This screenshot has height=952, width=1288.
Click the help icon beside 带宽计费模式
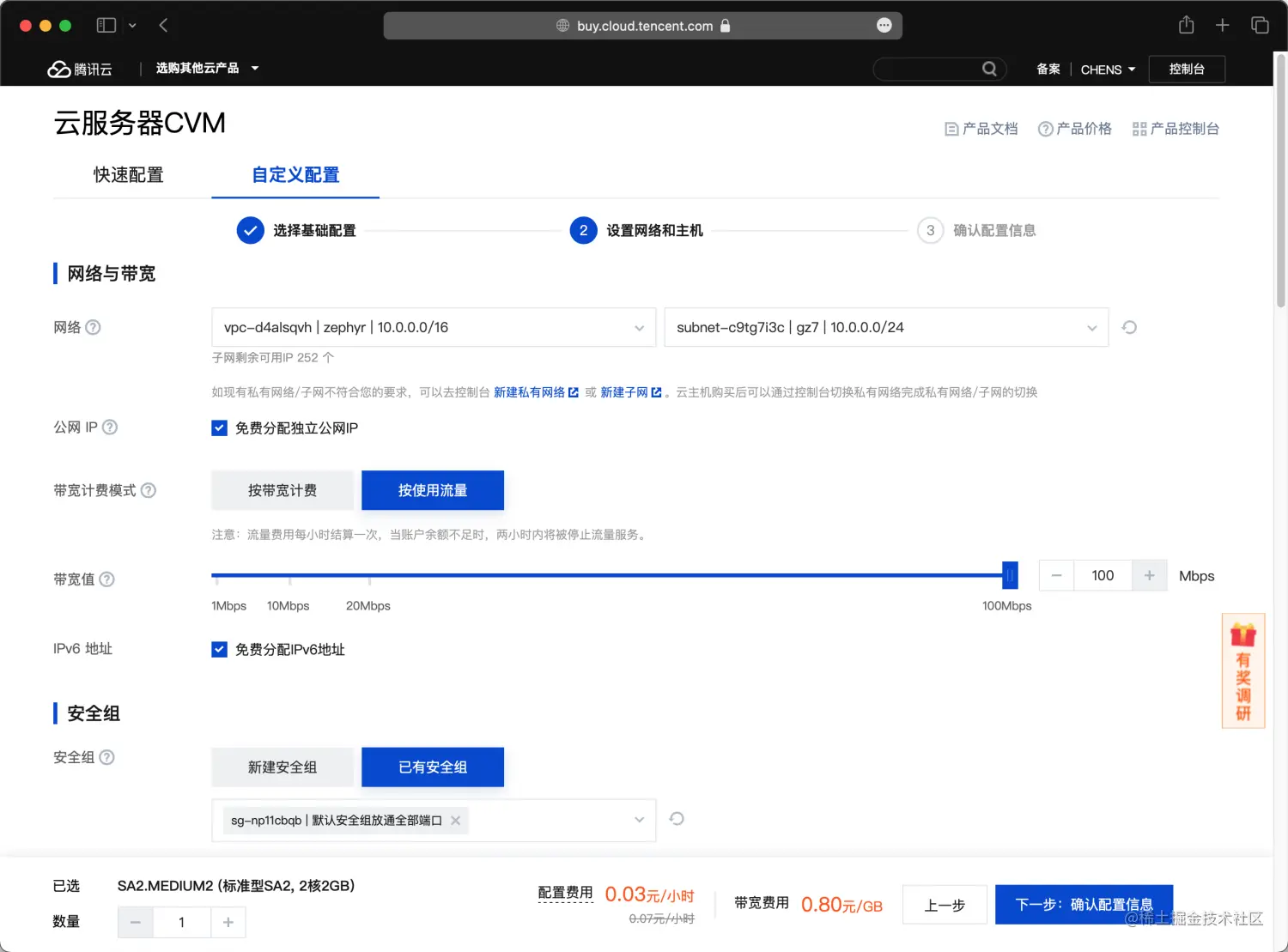[x=149, y=490]
